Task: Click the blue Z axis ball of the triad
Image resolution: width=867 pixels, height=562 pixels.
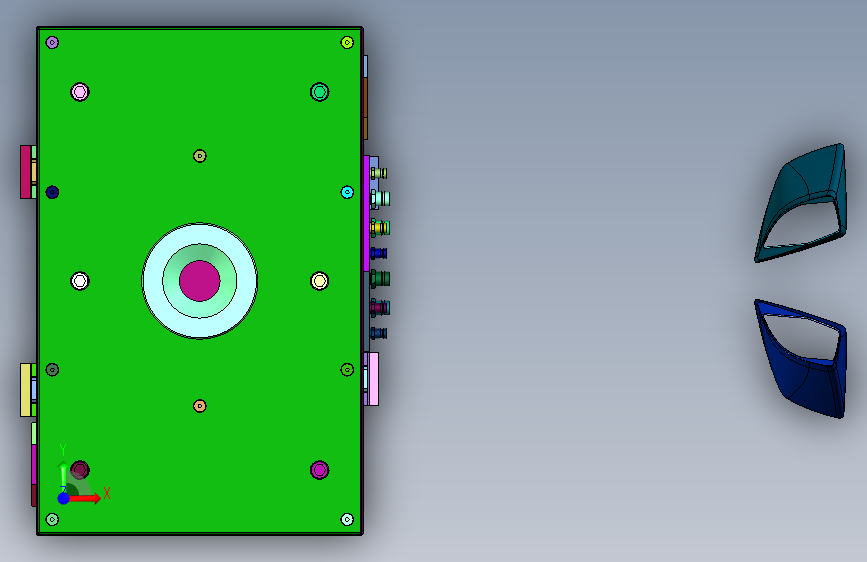Action: (x=63, y=498)
